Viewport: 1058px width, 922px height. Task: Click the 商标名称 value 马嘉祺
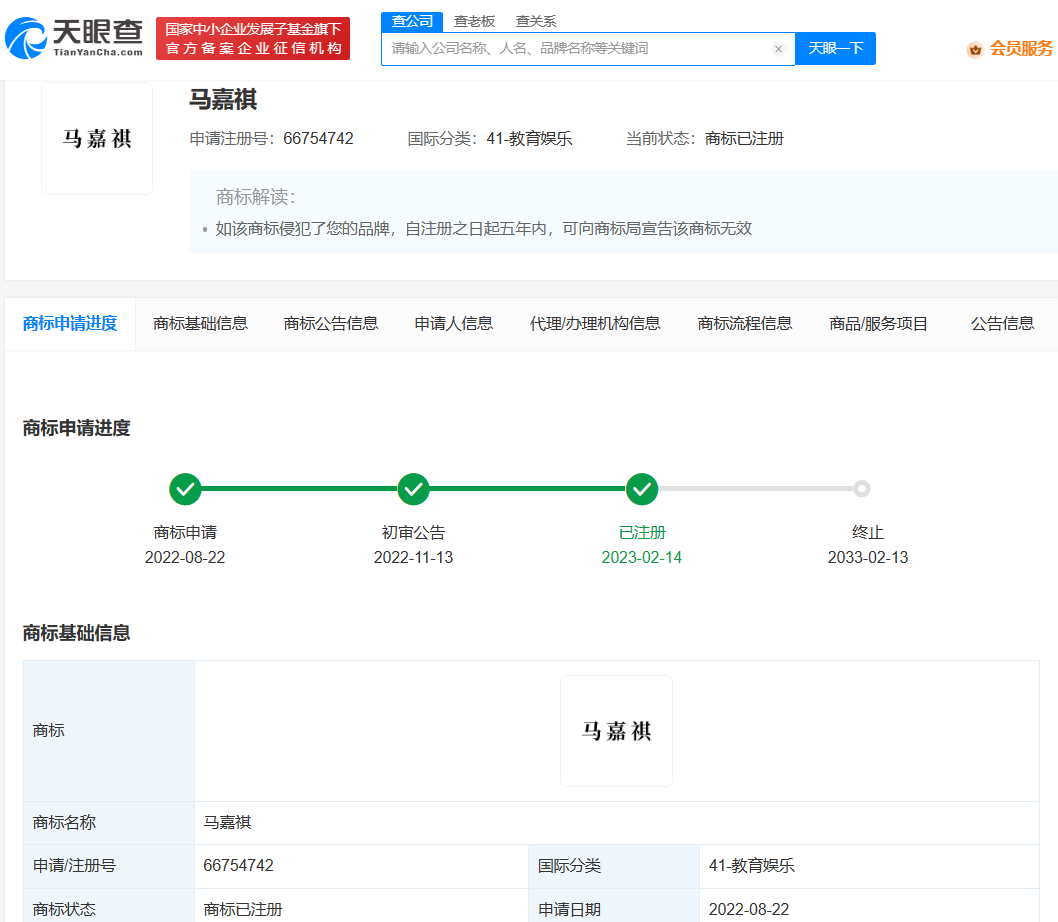[x=227, y=822]
